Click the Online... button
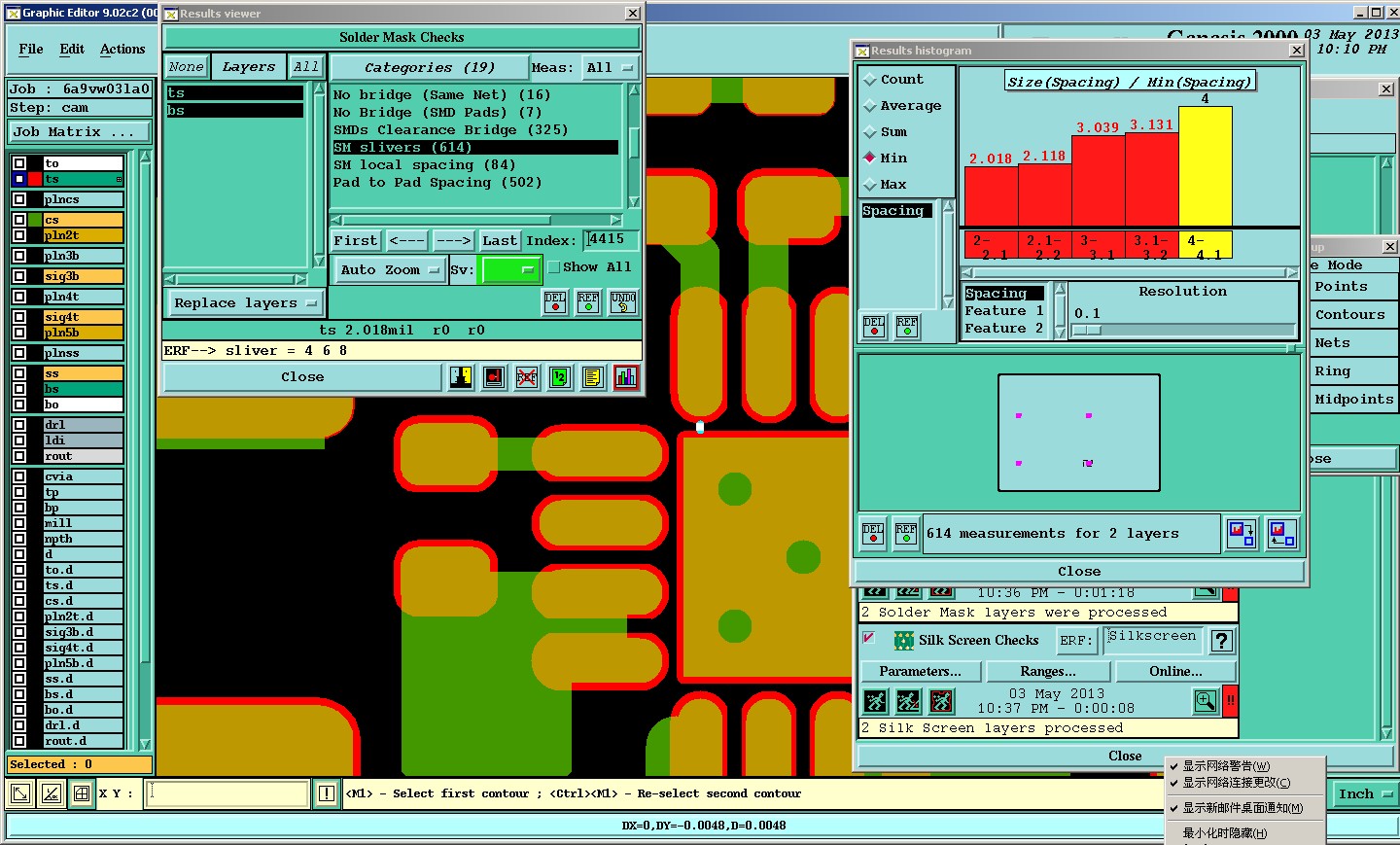1400x845 pixels. point(1175,671)
